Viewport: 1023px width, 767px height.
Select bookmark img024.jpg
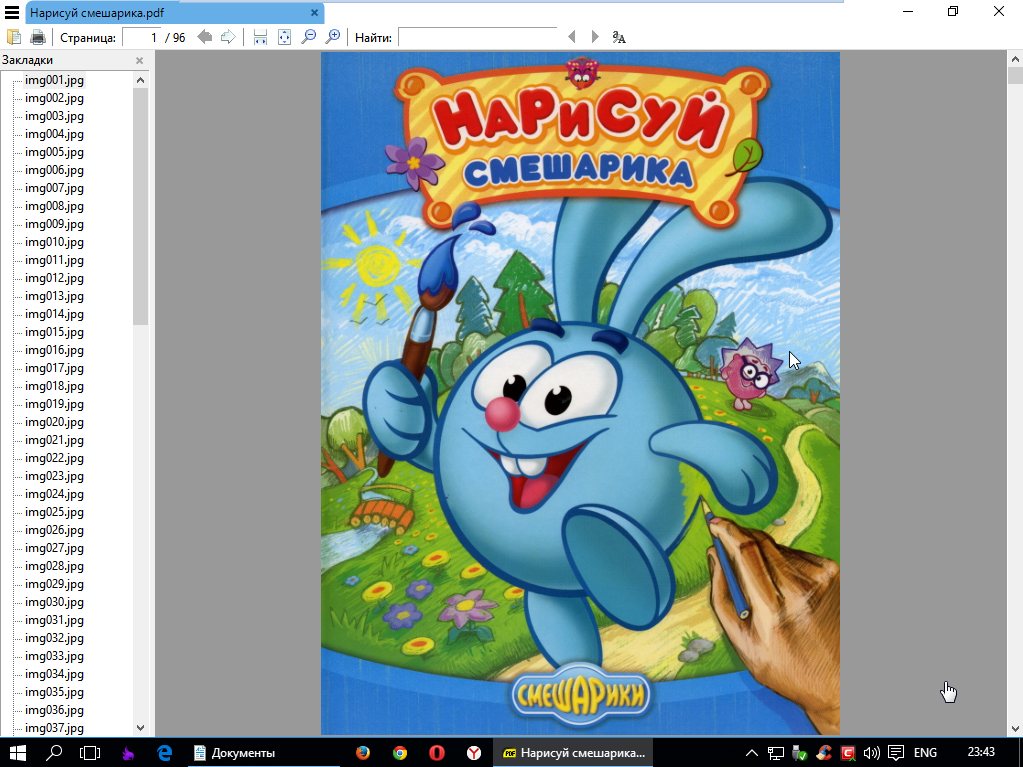[x=54, y=494]
